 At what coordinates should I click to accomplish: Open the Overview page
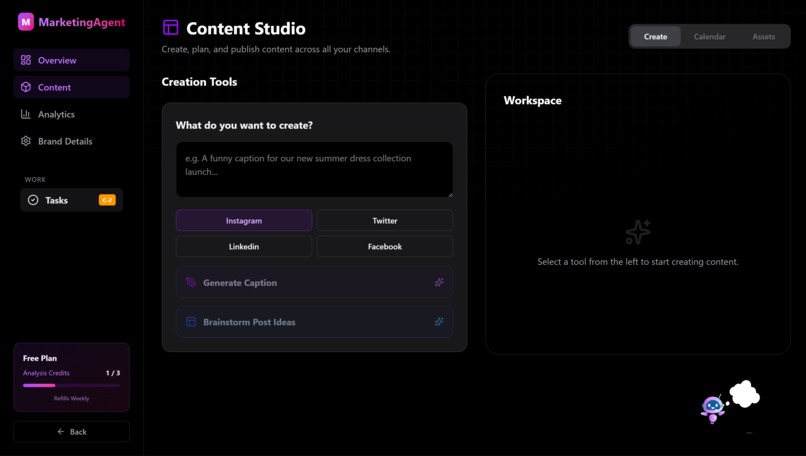coord(71,60)
